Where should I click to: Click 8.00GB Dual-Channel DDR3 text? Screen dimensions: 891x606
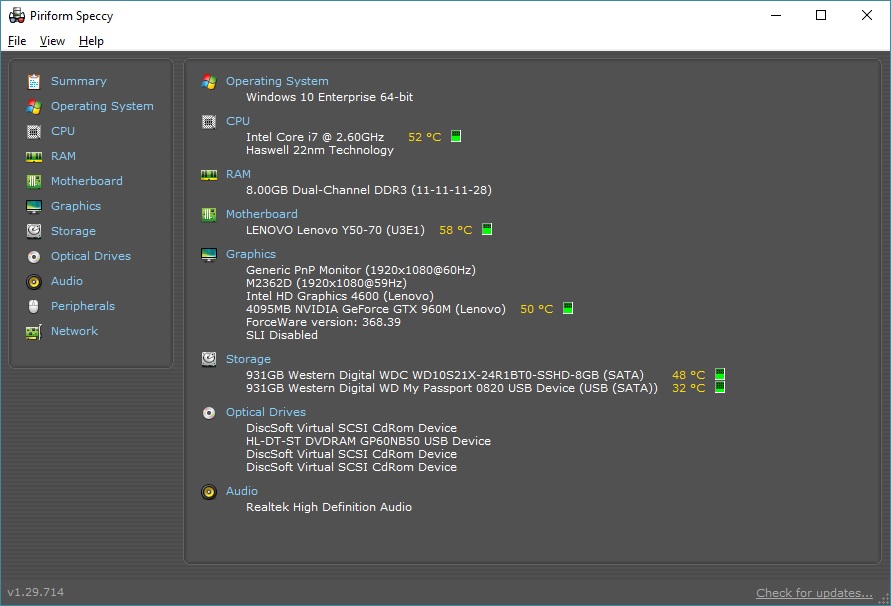(369, 190)
